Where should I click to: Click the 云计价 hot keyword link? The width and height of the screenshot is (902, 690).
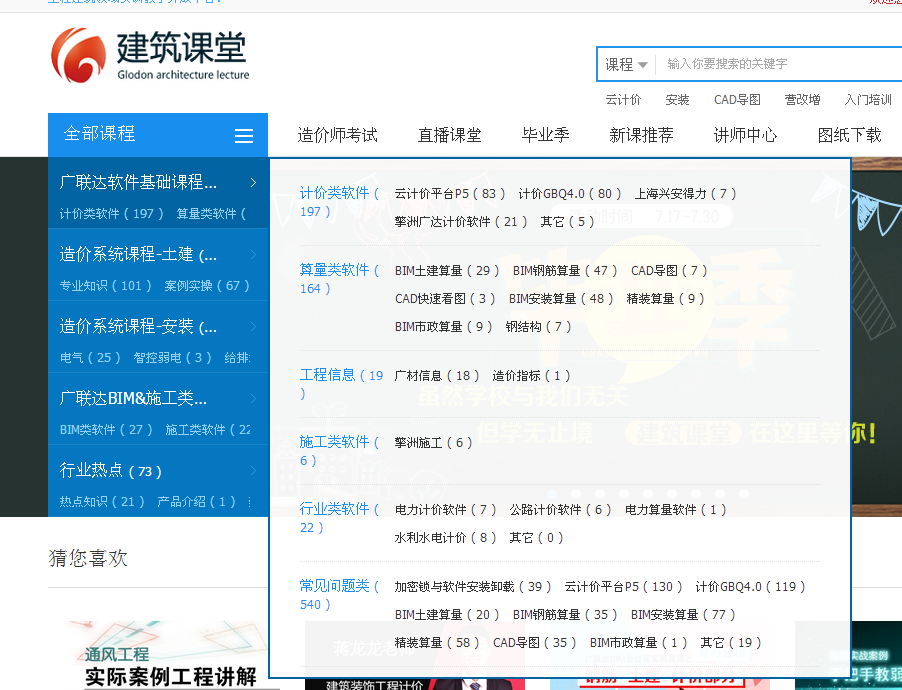pyautogui.click(x=623, y=100)
